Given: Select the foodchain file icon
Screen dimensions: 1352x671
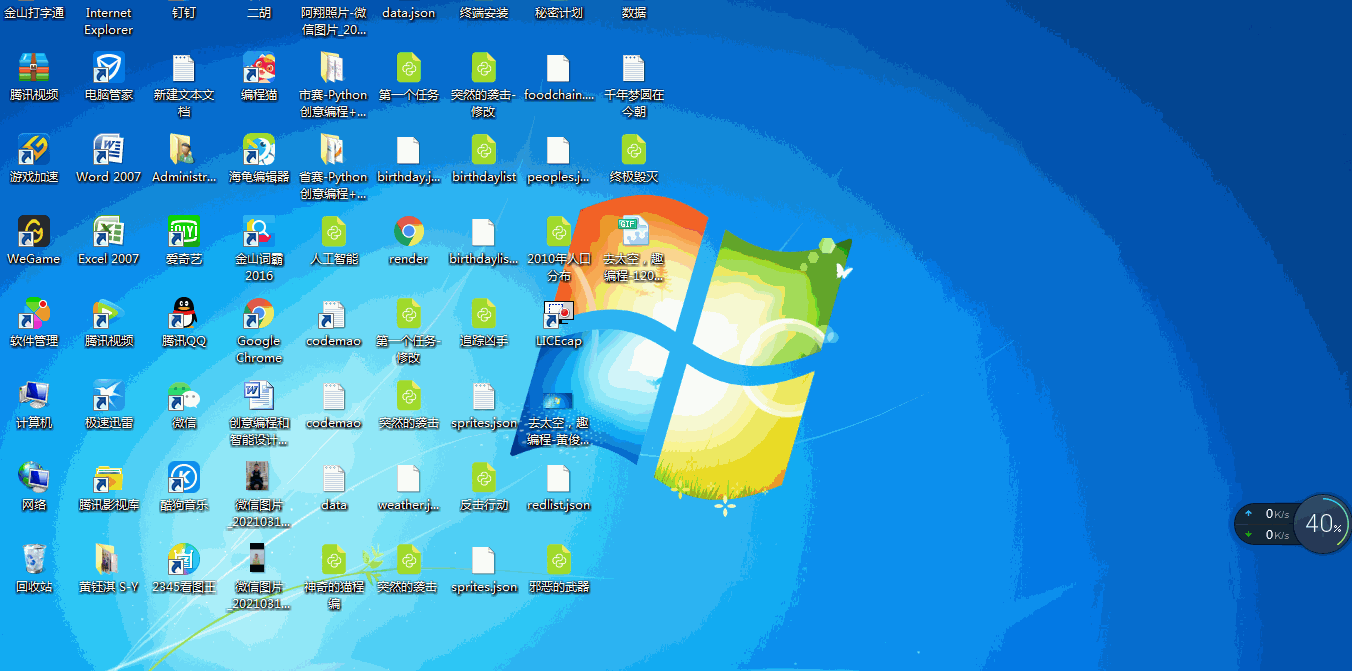Looking at the screenshot, I should [x=559, y=68].
